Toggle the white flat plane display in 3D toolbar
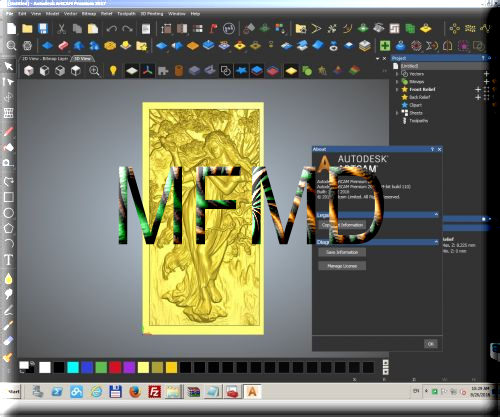Image resolution: width=500 pixels, height=417 pixels. pyautogui.click(x=132, y=71)
